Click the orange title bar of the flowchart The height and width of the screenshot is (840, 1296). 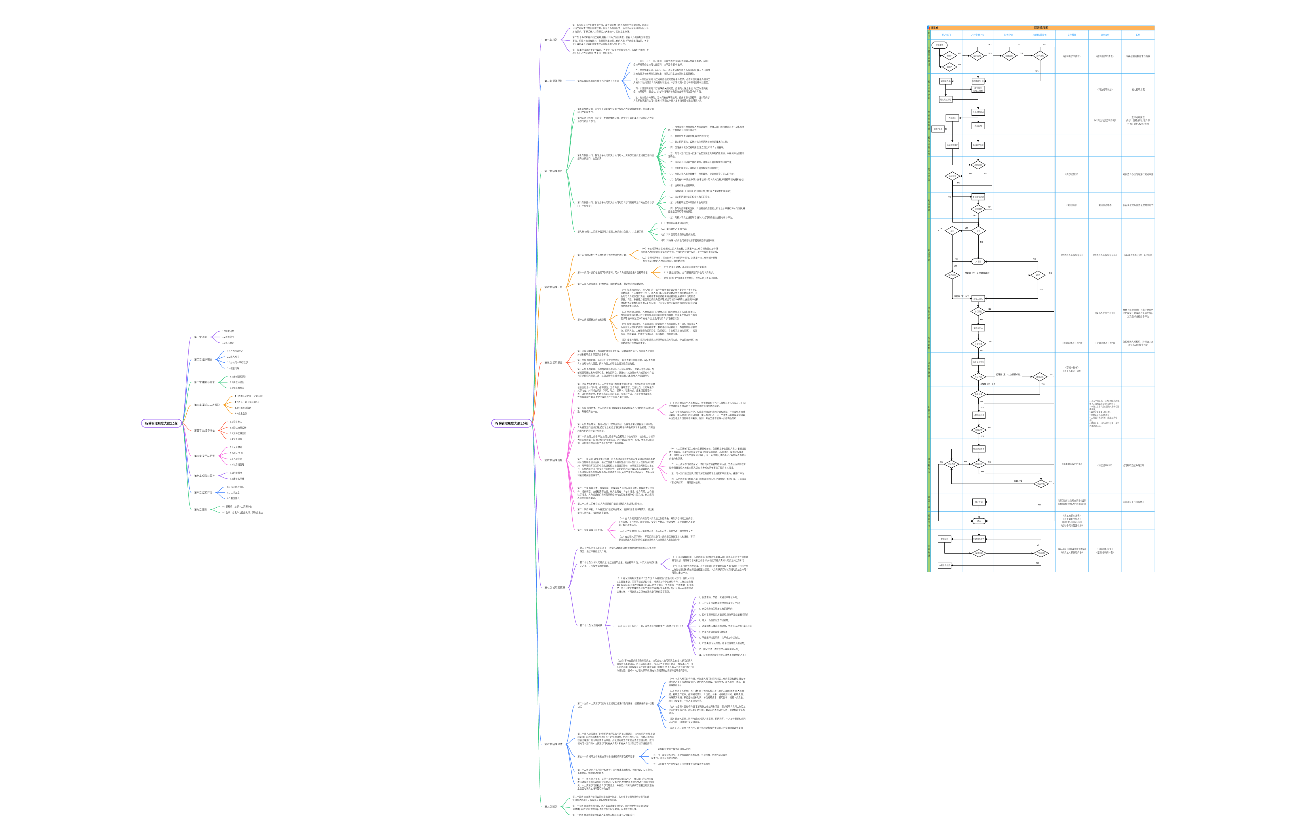[1040, 28]
